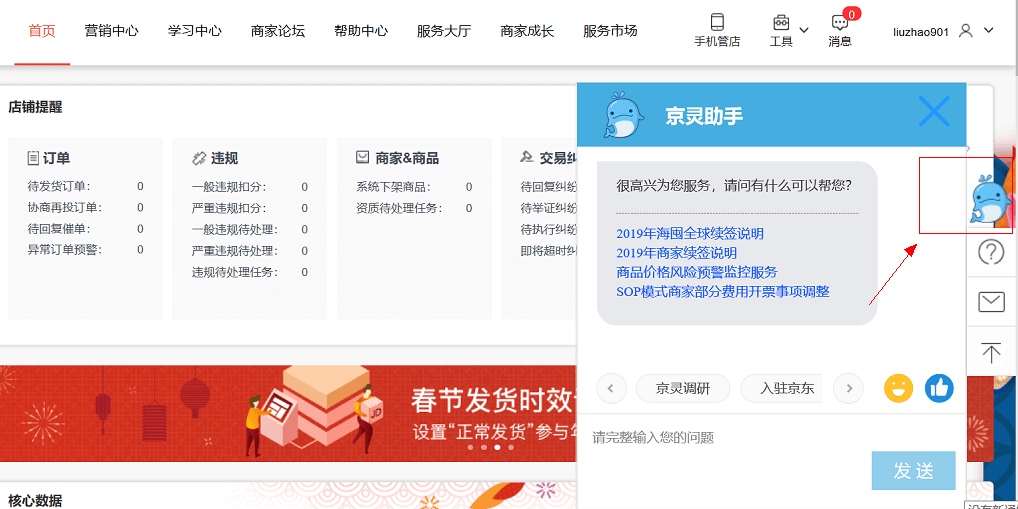This screenshot has height=509, width=1018.
Task: Open 严重违规待处理 row
Action: tap(249, 251)
